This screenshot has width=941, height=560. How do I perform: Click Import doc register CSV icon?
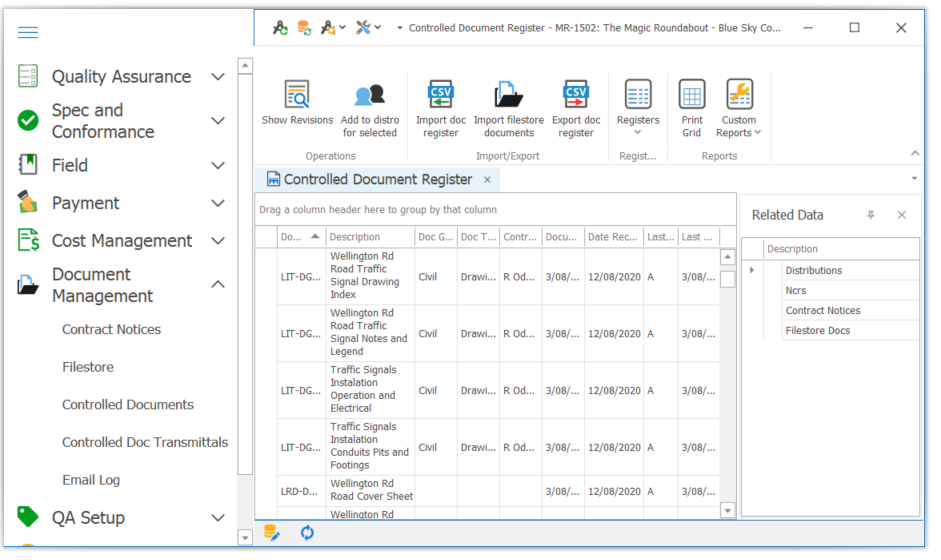point(440,95)
